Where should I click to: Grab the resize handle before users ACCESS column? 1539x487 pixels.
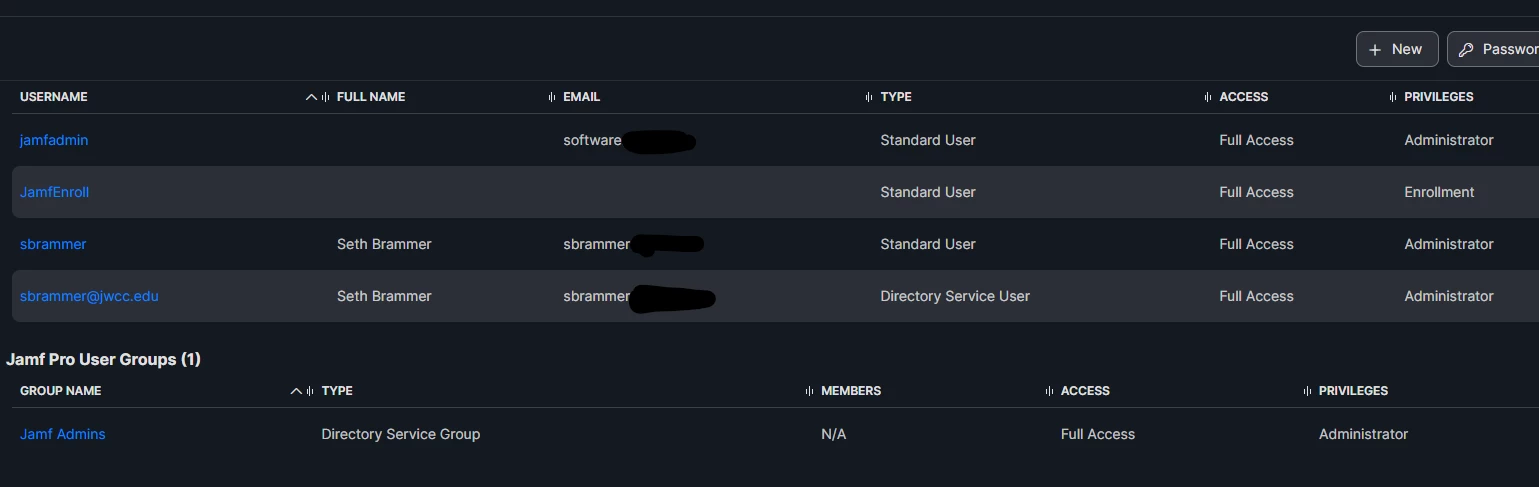click(x=1208, y=97)
